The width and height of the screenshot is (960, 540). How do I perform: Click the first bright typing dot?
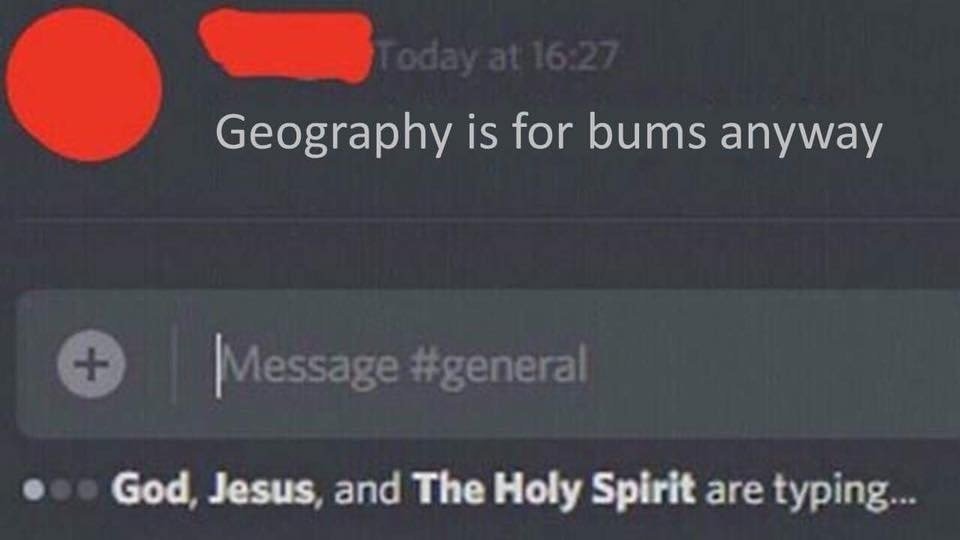[34, 490]
